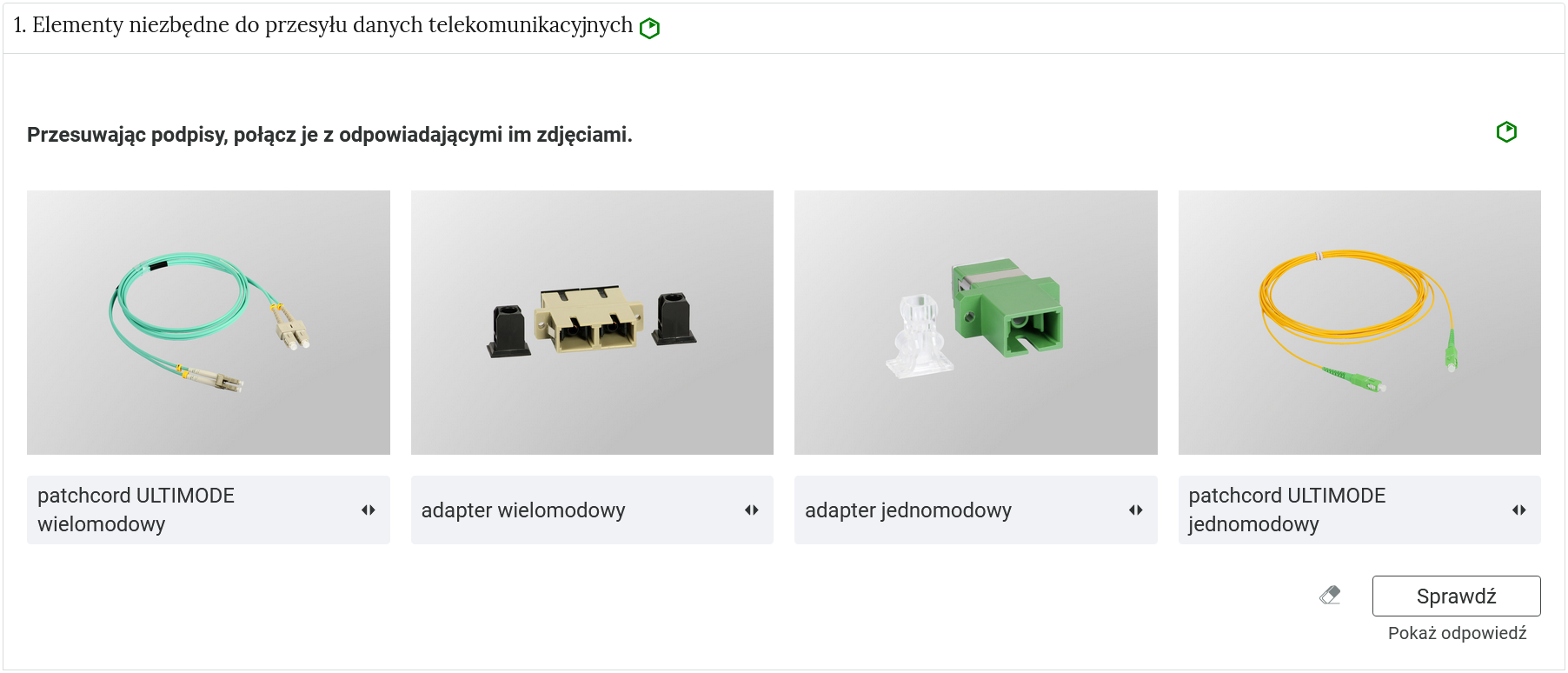Image resolution: width=1568 pixels, height=673 pixels.
Task: Click drag arrows on patchcord ULTIMODE wielomodowy label
Action: [369, 510]
